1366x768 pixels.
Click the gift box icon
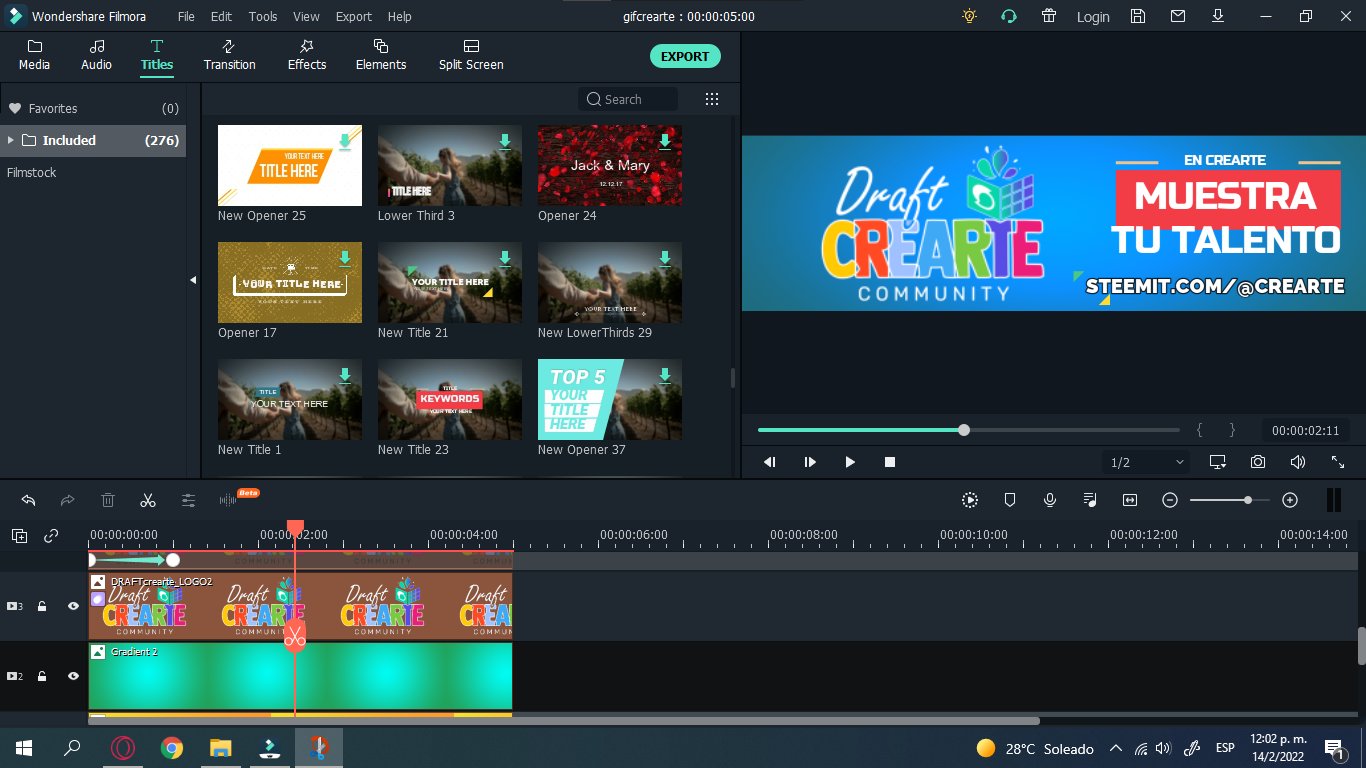point(1049,16)
